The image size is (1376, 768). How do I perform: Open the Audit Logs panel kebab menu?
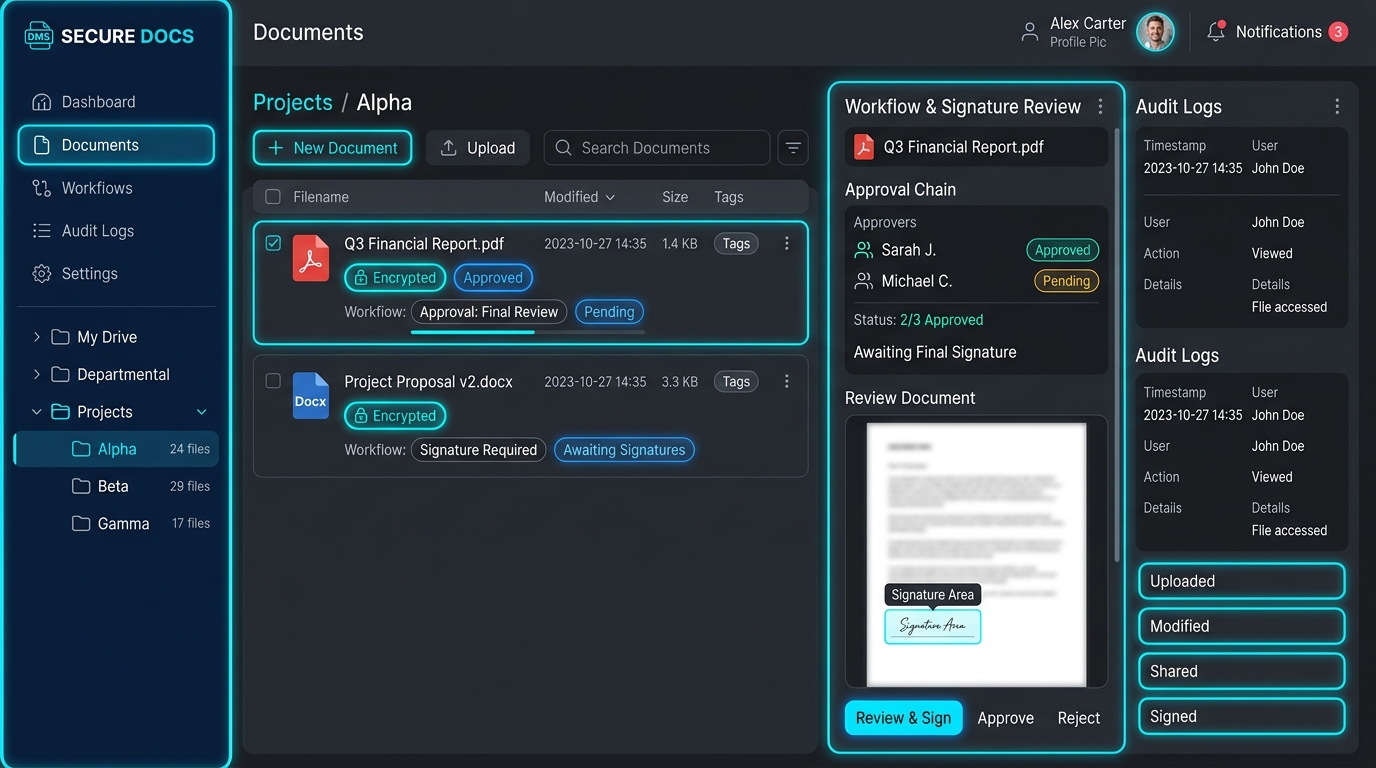[x=1337, y=106]
